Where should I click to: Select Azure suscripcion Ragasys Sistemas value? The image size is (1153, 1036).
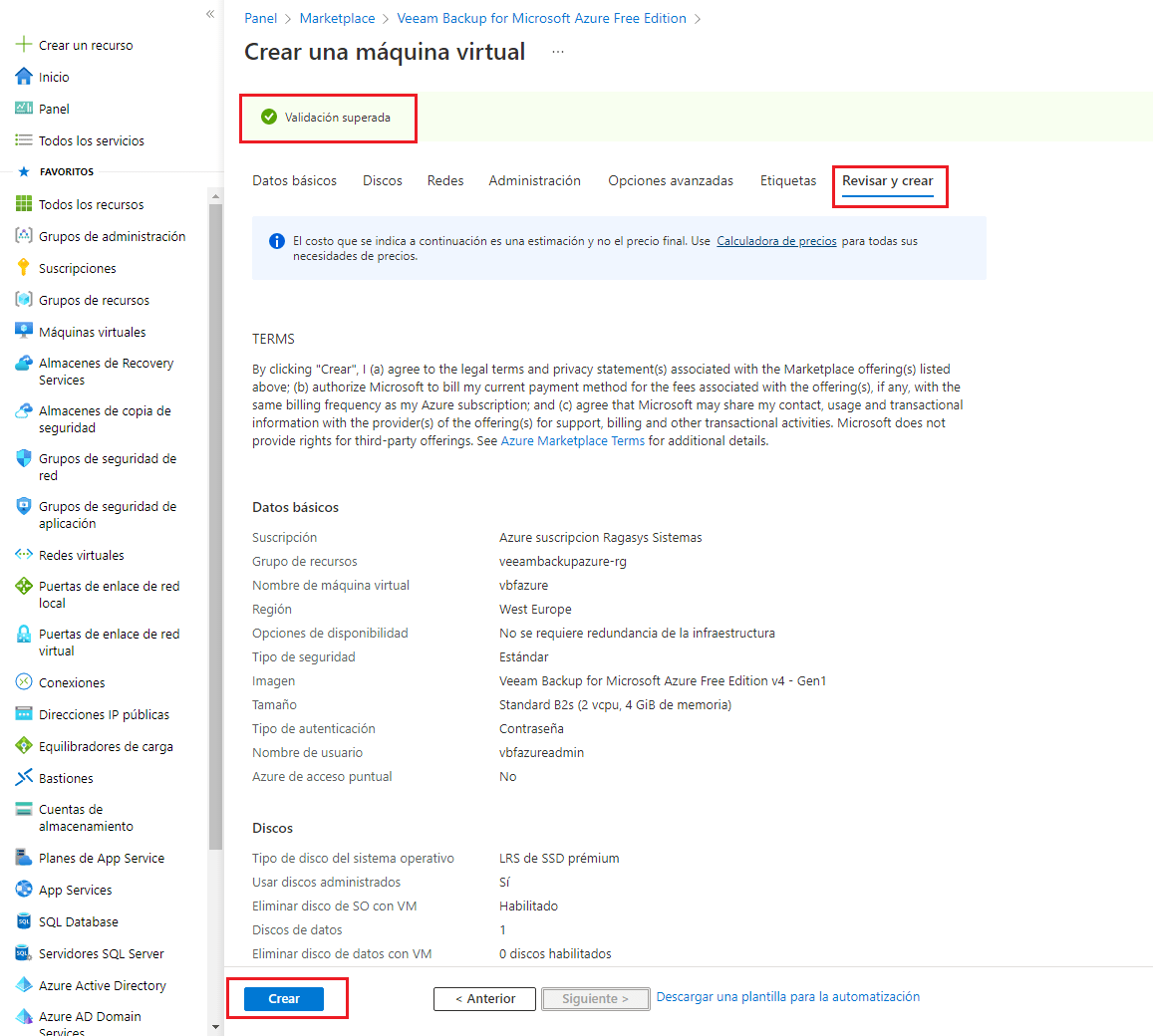coord(600,538)
